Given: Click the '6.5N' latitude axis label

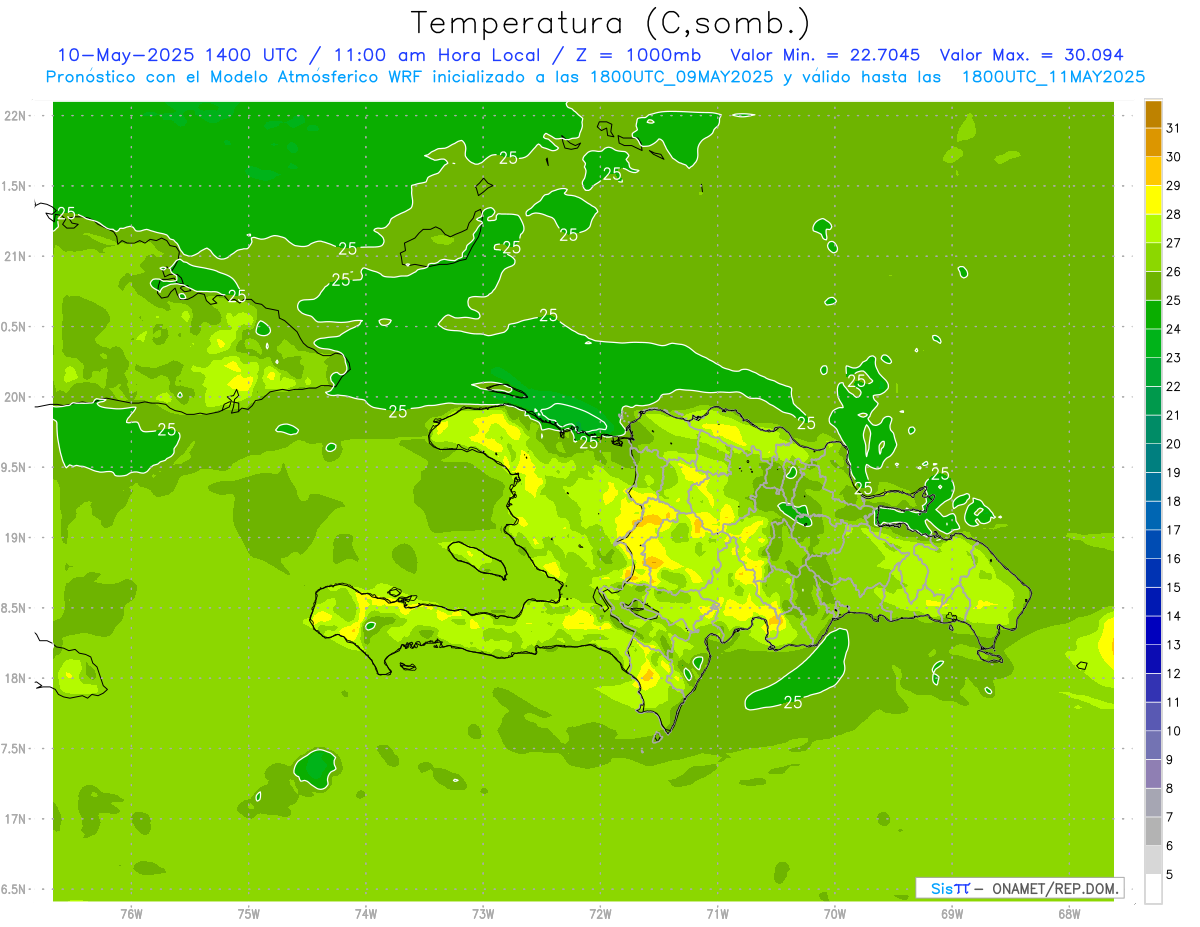Looking at the screenshot, I should pos(15,889).
